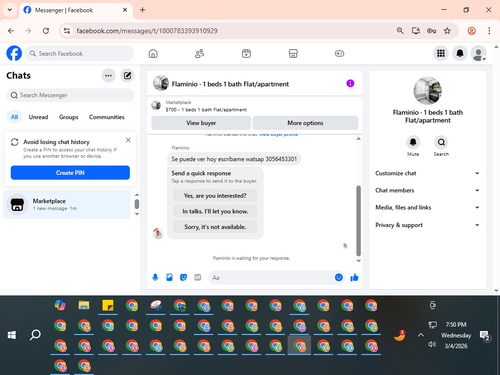The height and width of the screenshot is (375, 500).
Task: Send quick reply Yes, are you interested?
Action: tap(215, 196)
